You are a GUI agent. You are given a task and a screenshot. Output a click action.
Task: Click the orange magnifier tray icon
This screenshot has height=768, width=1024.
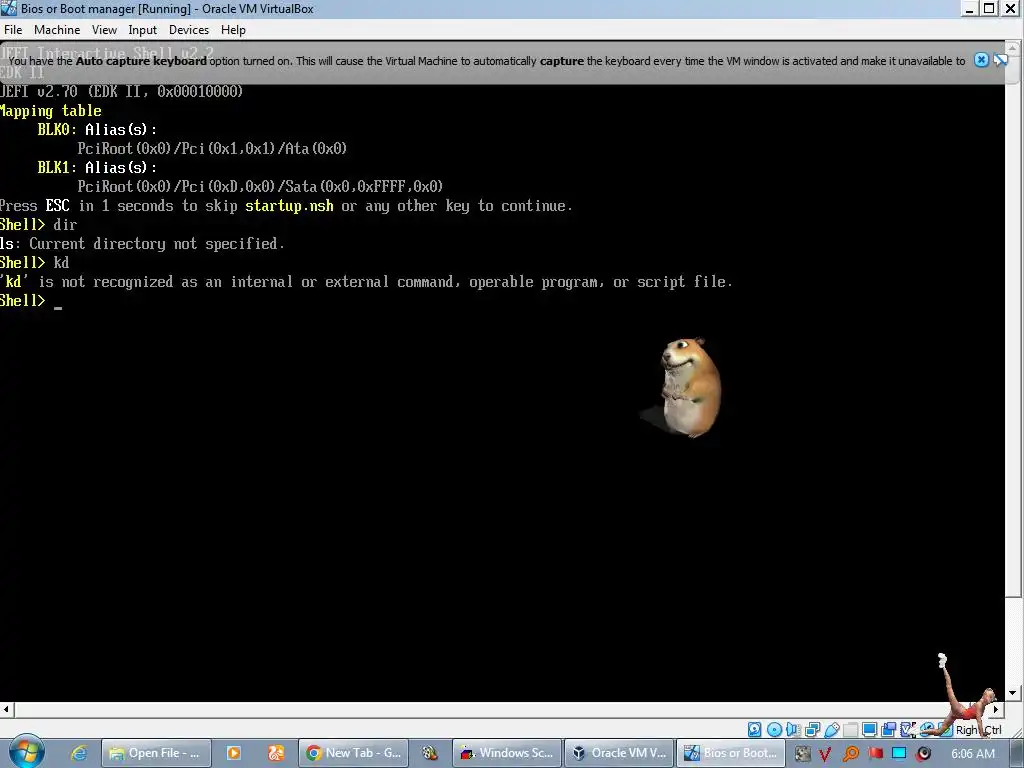click(851, 754)
